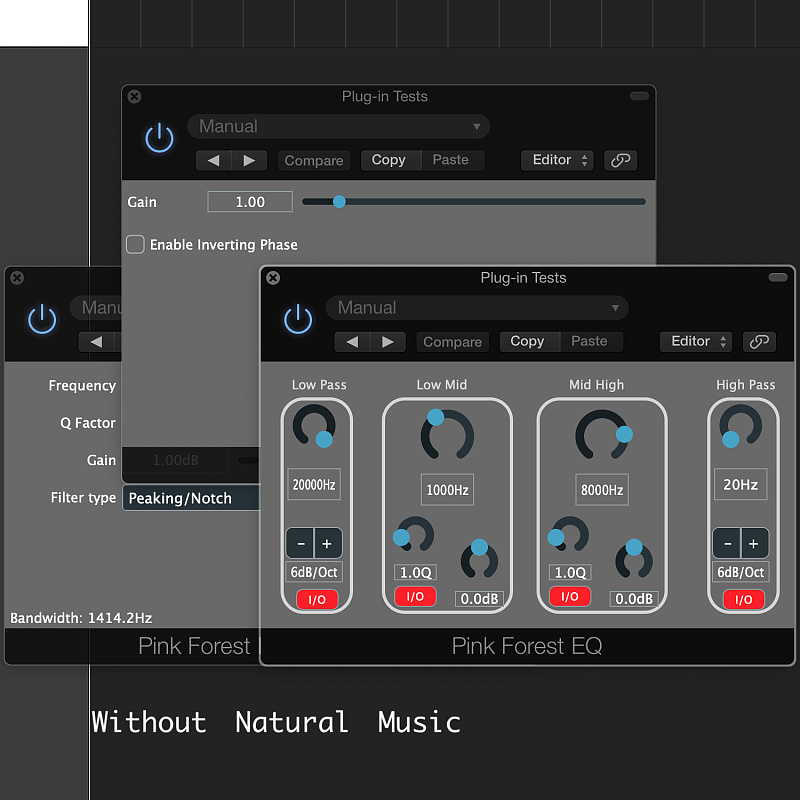
Task: Click previous preset arrow in left filter window
Action: 96,342
